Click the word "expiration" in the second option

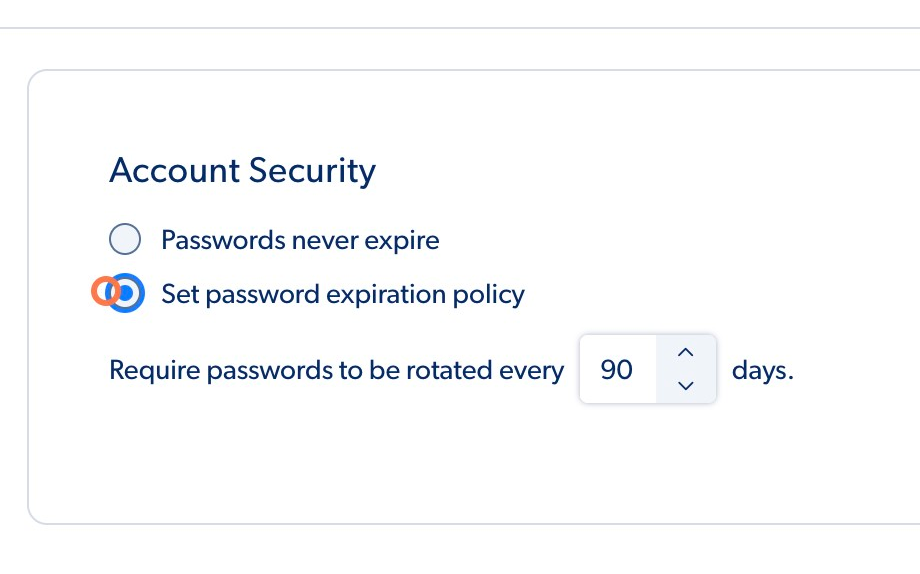(x=390, y=294)
